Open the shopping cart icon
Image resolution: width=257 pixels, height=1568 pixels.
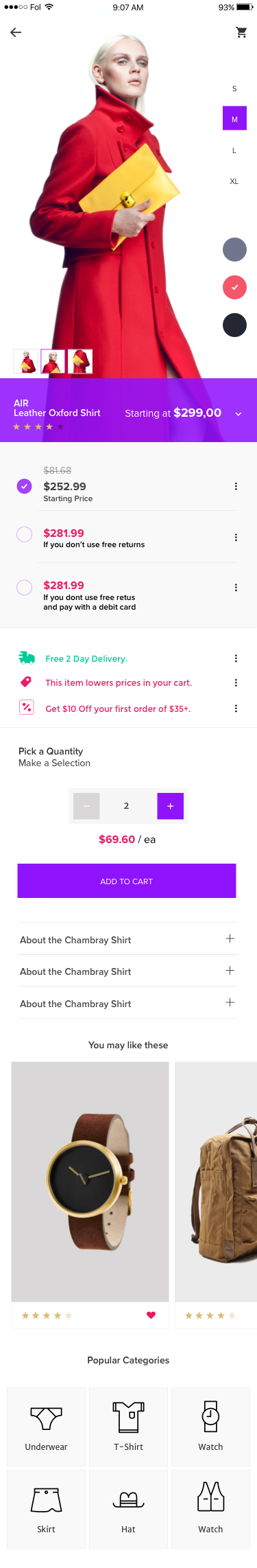(x=241, y=32)
